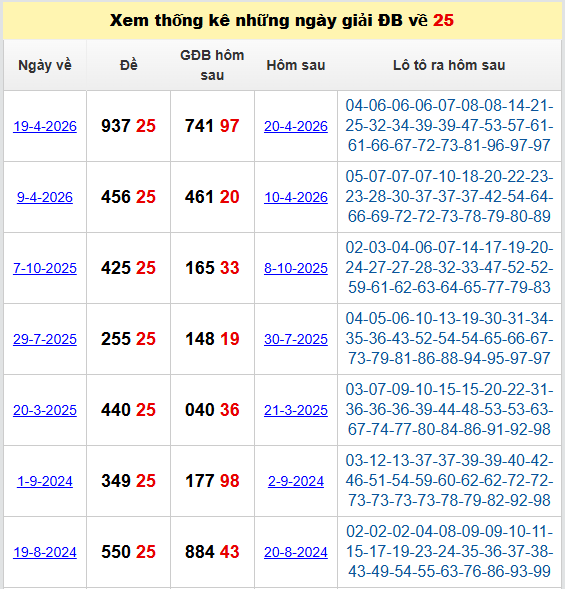This screenshot has height=589, width=565.
Task: Open the 9-4-2026 date link
Action: coord(45,197)
